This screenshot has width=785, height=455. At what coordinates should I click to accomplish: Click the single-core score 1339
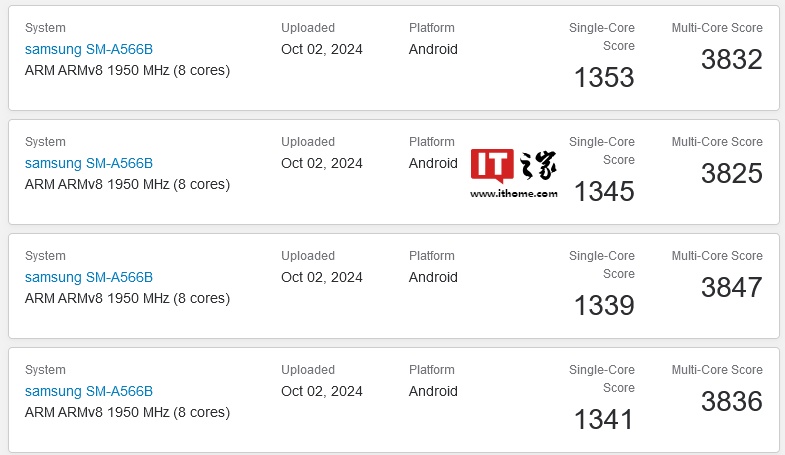(604, 306)
